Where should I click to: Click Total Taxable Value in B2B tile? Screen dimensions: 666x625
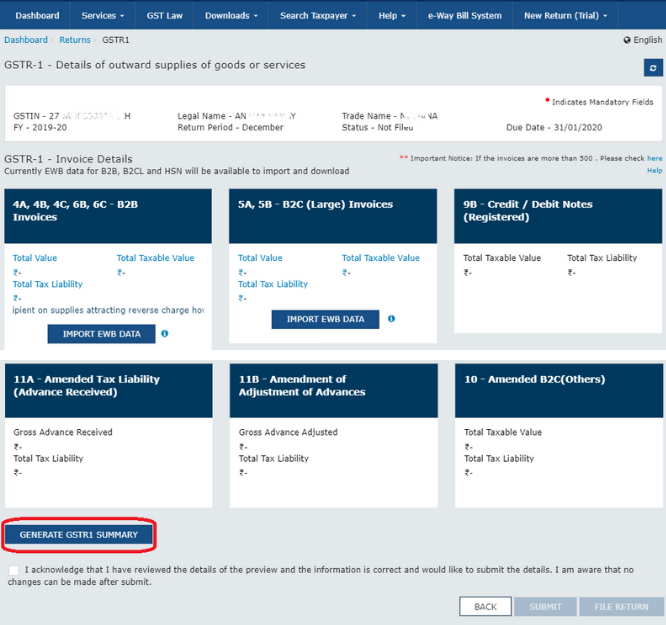[x=155, y=258]
